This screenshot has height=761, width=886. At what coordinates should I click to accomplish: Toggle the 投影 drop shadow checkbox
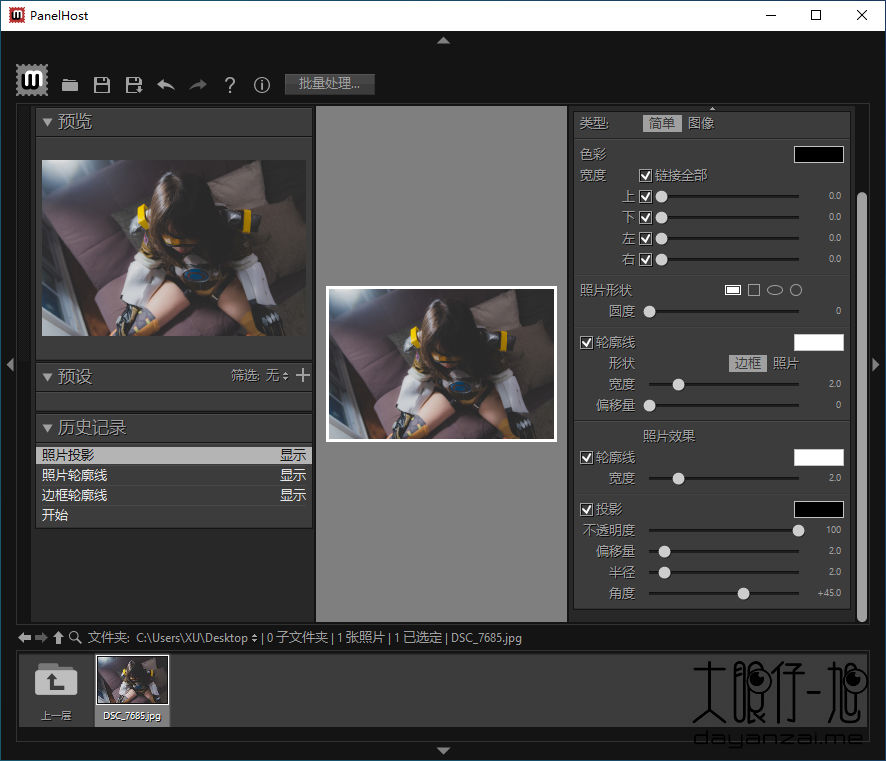click(587, 510)
